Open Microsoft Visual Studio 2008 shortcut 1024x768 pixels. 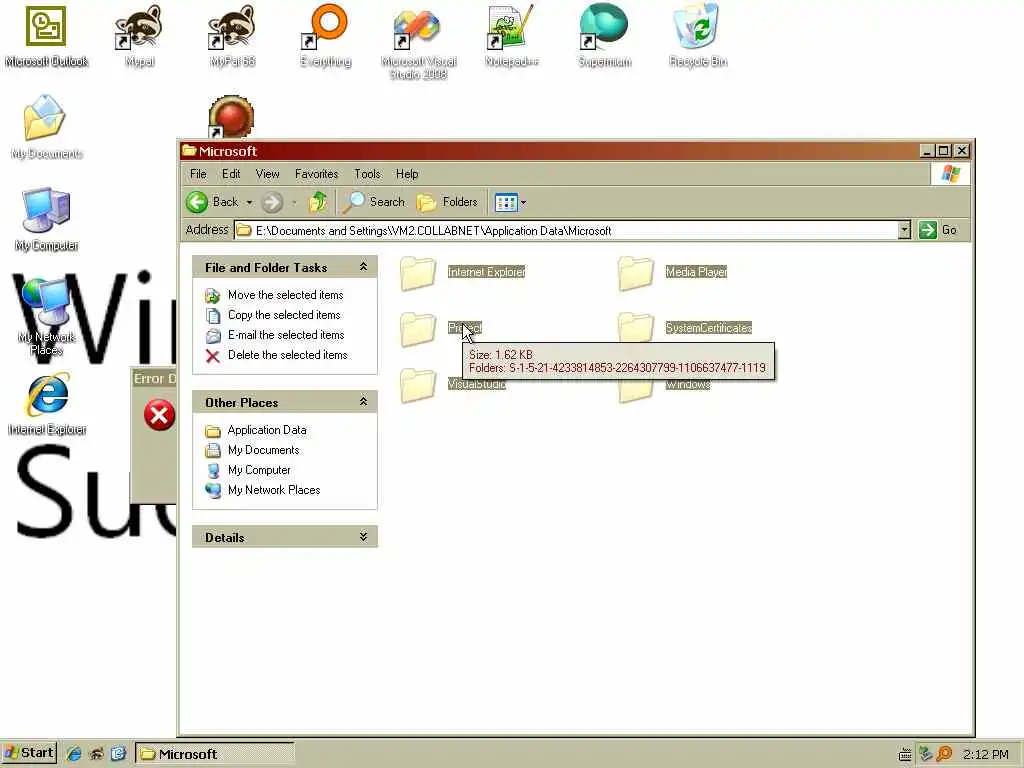pos(418,42)
